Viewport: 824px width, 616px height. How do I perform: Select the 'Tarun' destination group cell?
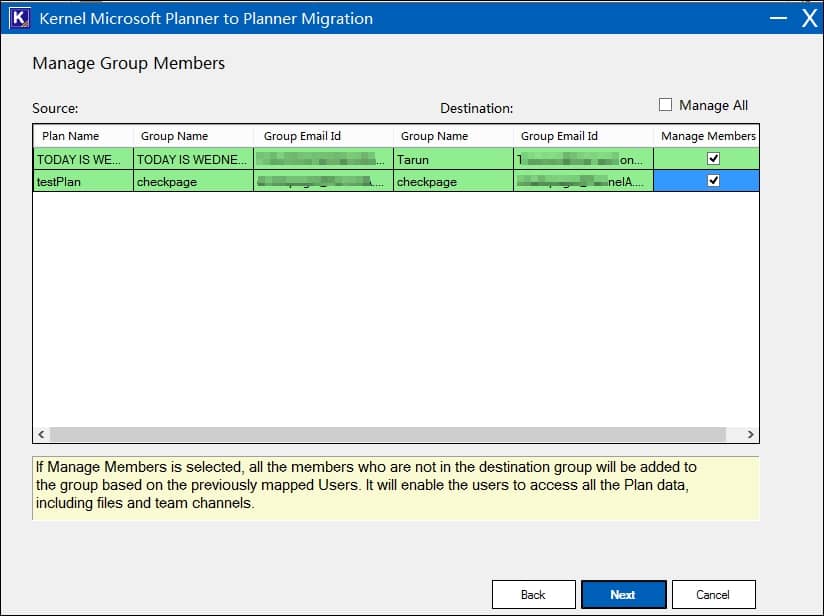pyautogui.click(x=453, y=159)
